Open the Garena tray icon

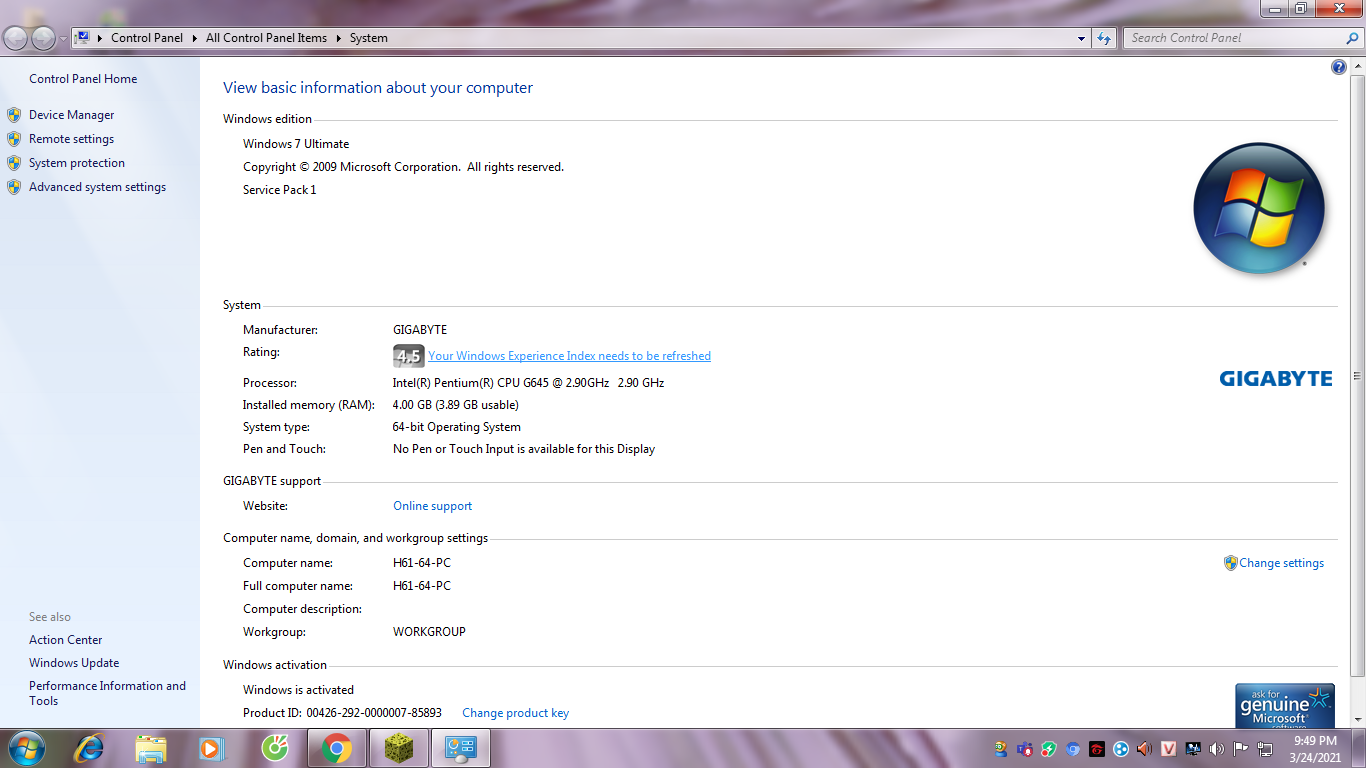click(x=1097, y=748)
